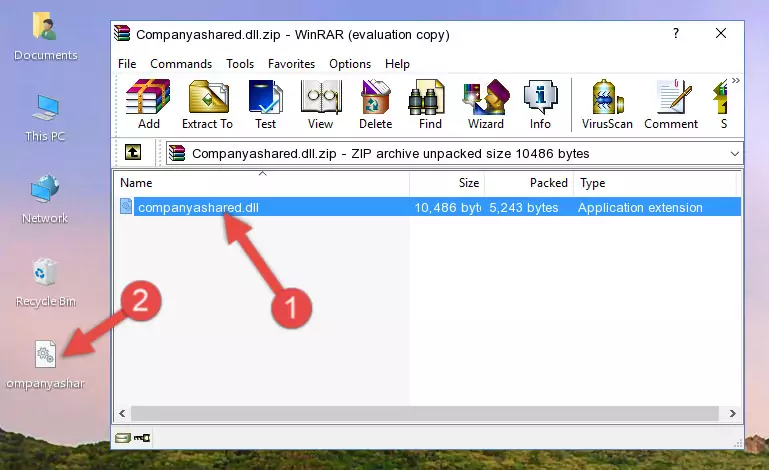Image resolution: width=769 pixels, height=470 pixels.
Task: Click the horizontal scrollbar track
Action: (x=425, y=414)
